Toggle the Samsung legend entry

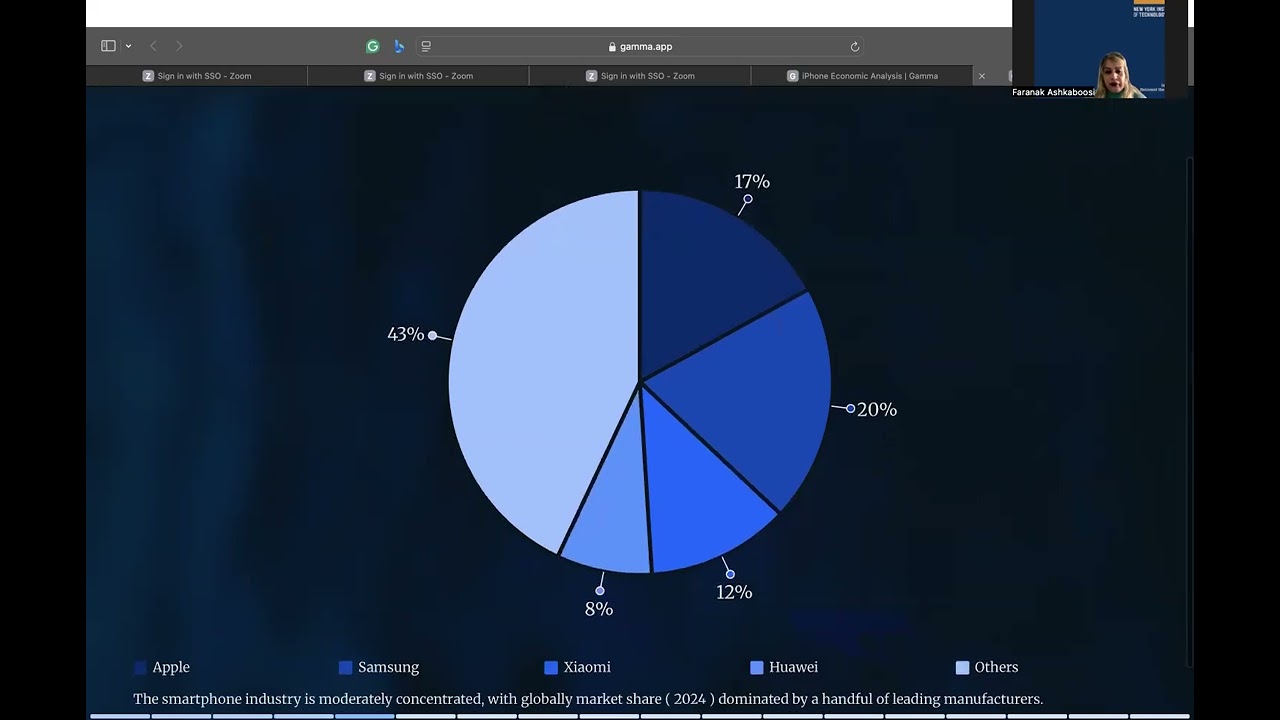click(379, 667)
